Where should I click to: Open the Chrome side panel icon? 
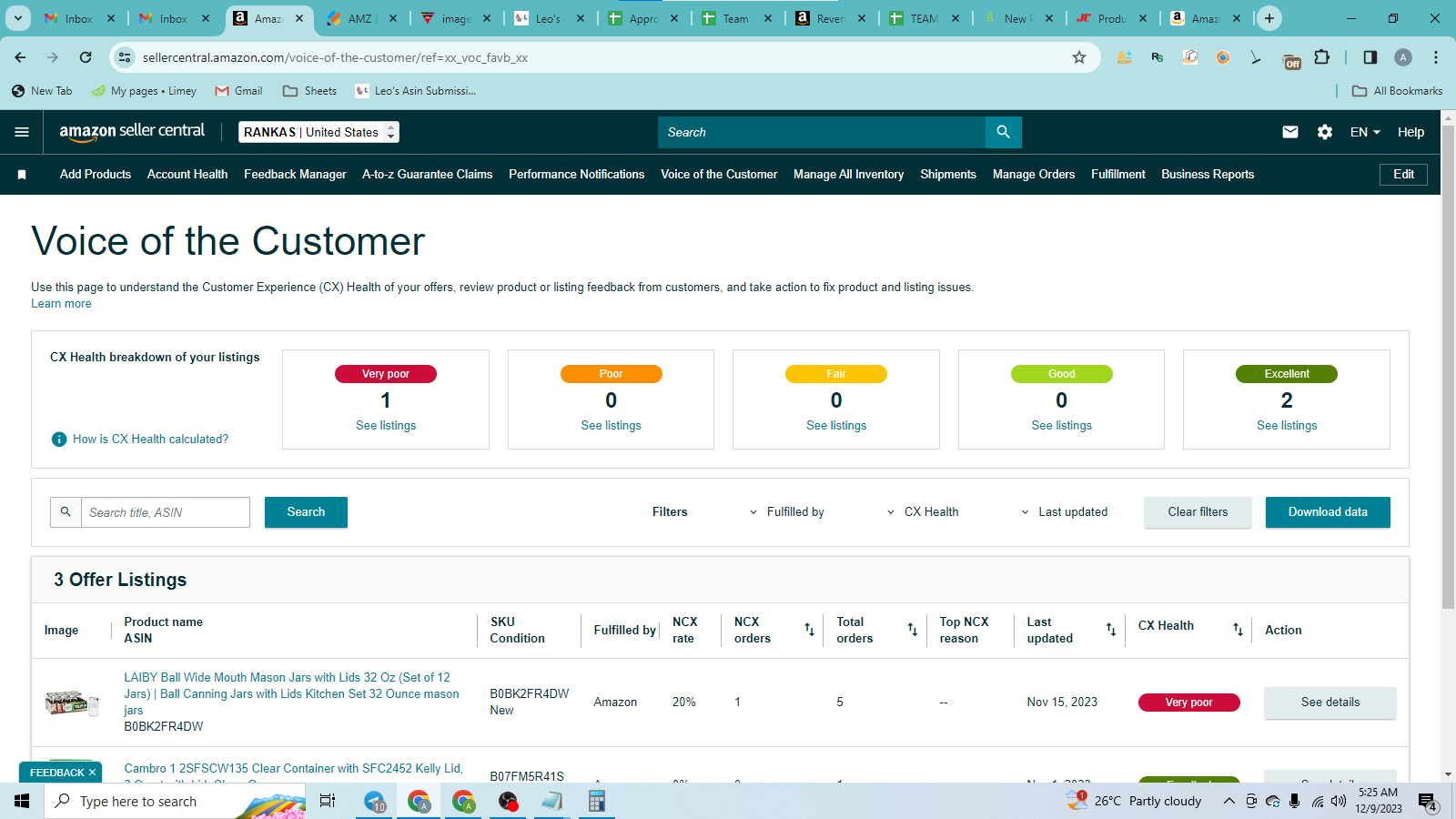(1370, 57)
